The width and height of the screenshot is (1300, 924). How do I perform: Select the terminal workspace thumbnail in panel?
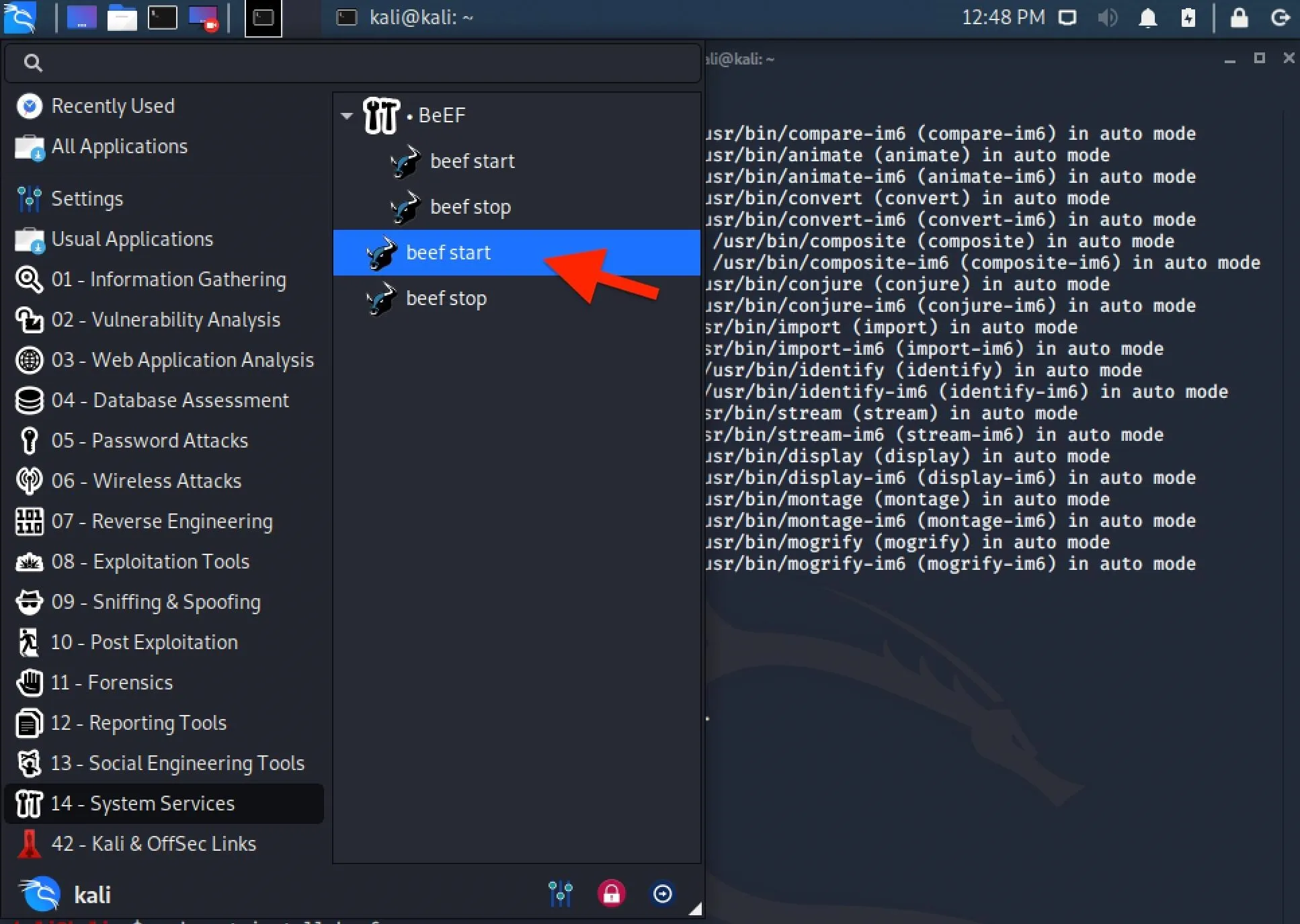click(263, 17)
